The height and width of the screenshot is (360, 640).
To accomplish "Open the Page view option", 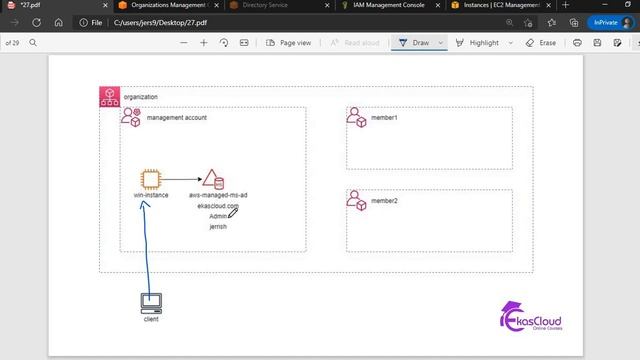I will [x=288, y=43].
